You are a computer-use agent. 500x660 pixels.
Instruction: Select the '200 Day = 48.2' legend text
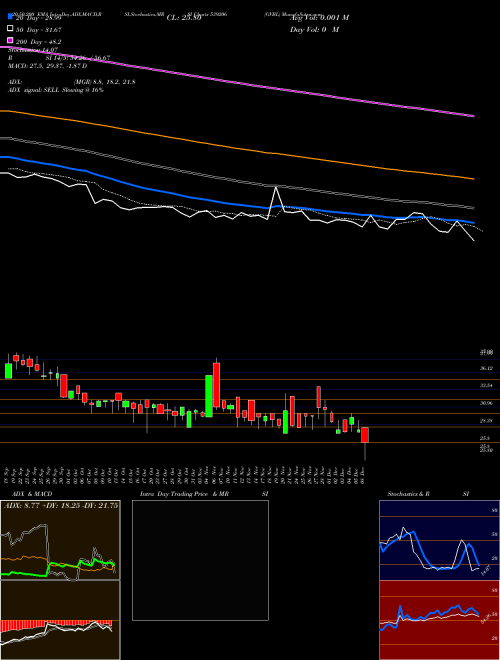39,42
